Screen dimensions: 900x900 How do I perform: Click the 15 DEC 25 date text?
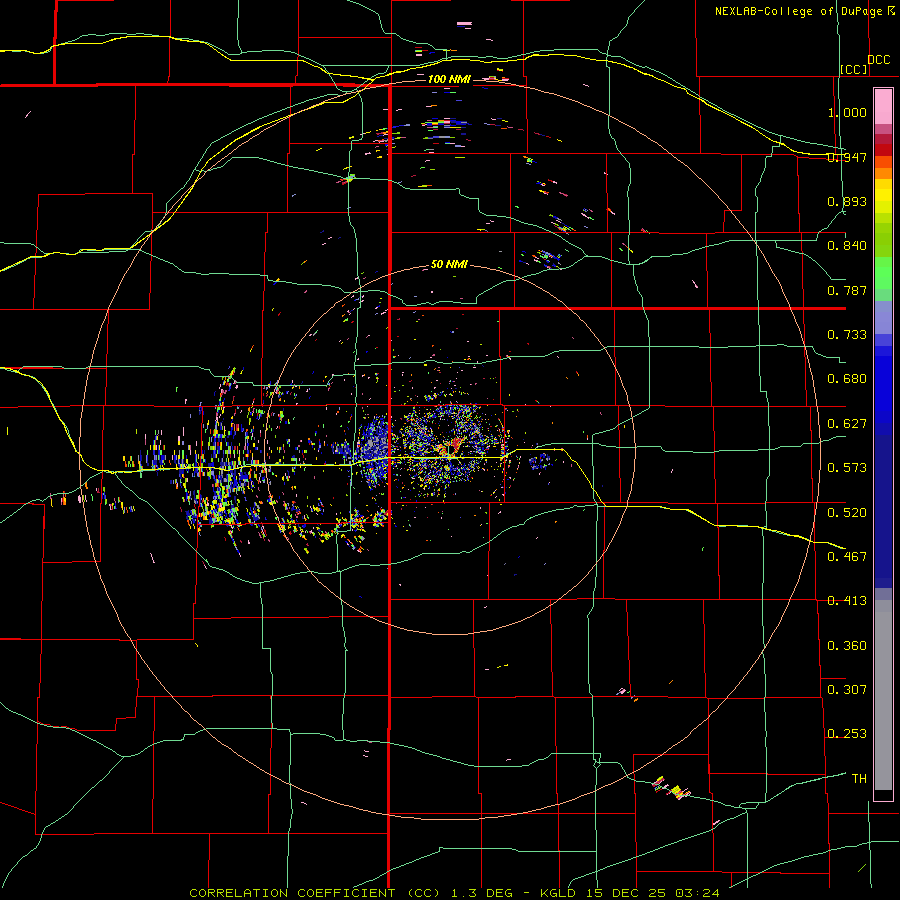[627, 893]
